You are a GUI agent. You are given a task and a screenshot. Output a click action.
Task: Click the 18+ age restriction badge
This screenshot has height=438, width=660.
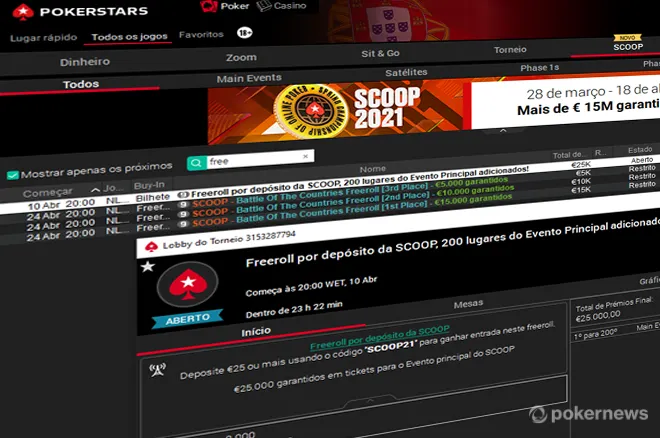click(245, 32)
